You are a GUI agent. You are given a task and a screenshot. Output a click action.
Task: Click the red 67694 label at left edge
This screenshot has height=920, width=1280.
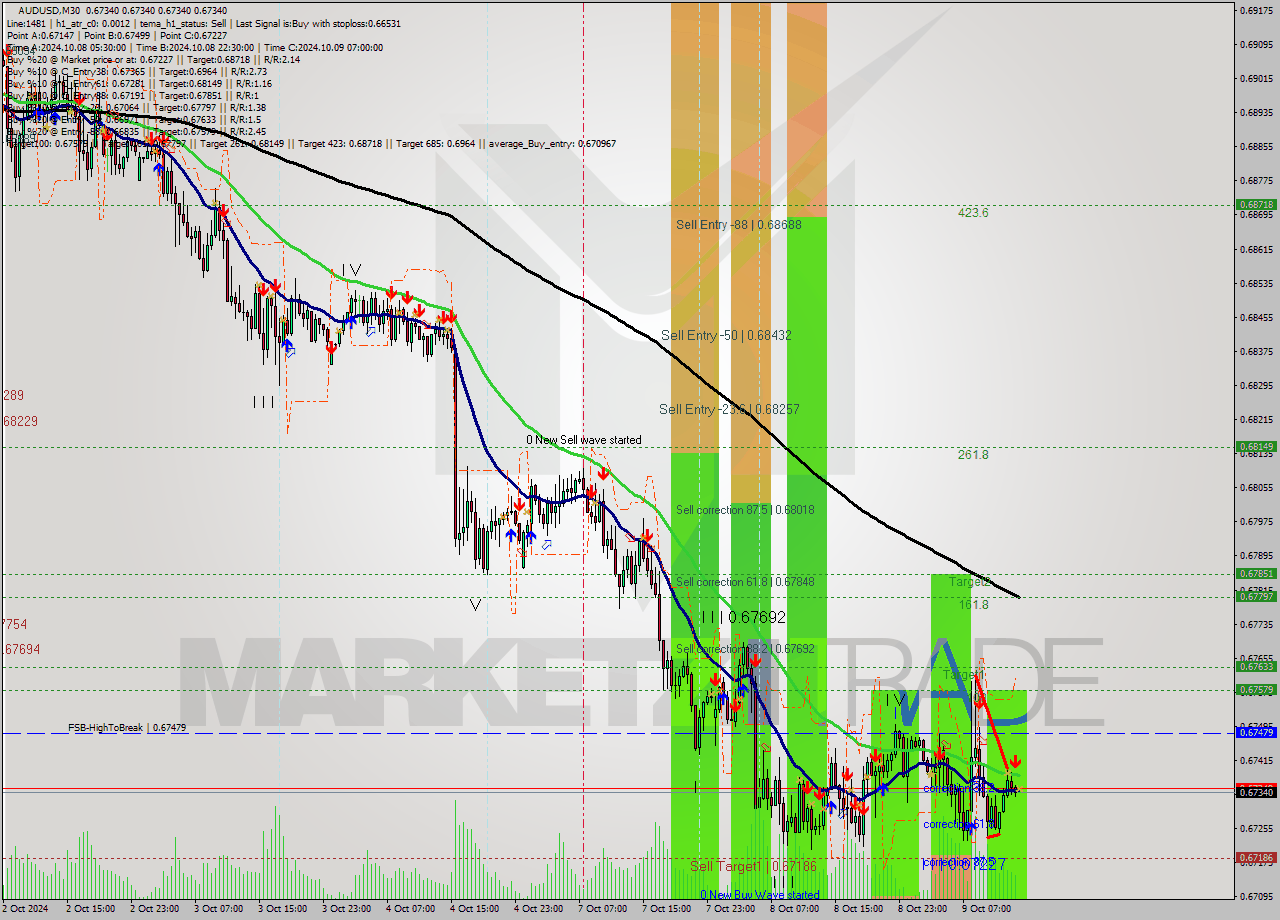coord(21,649)
